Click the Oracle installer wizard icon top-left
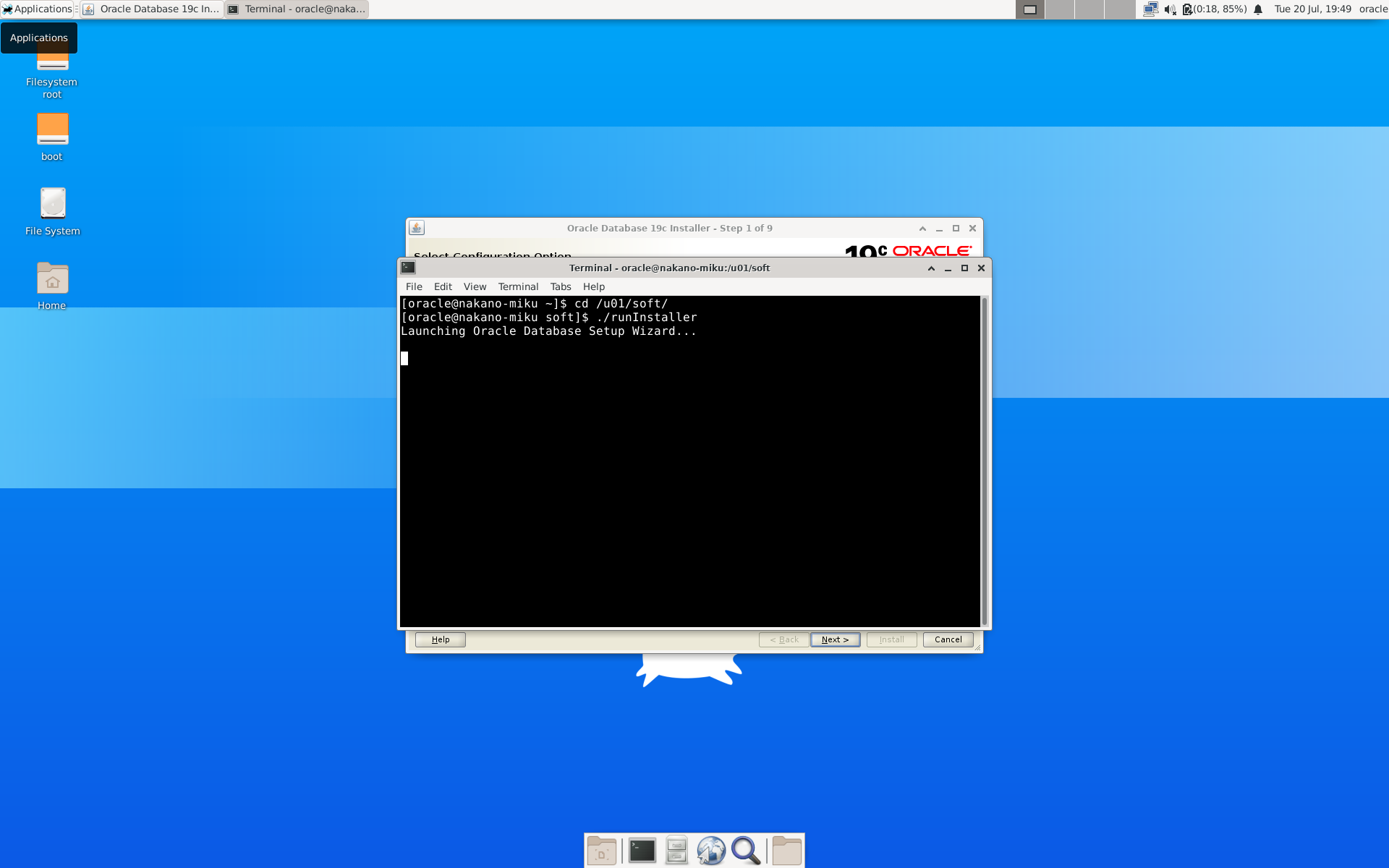The height and width of the screenshot is (868, 1389). pyautogui.click(x=418, y=229)
